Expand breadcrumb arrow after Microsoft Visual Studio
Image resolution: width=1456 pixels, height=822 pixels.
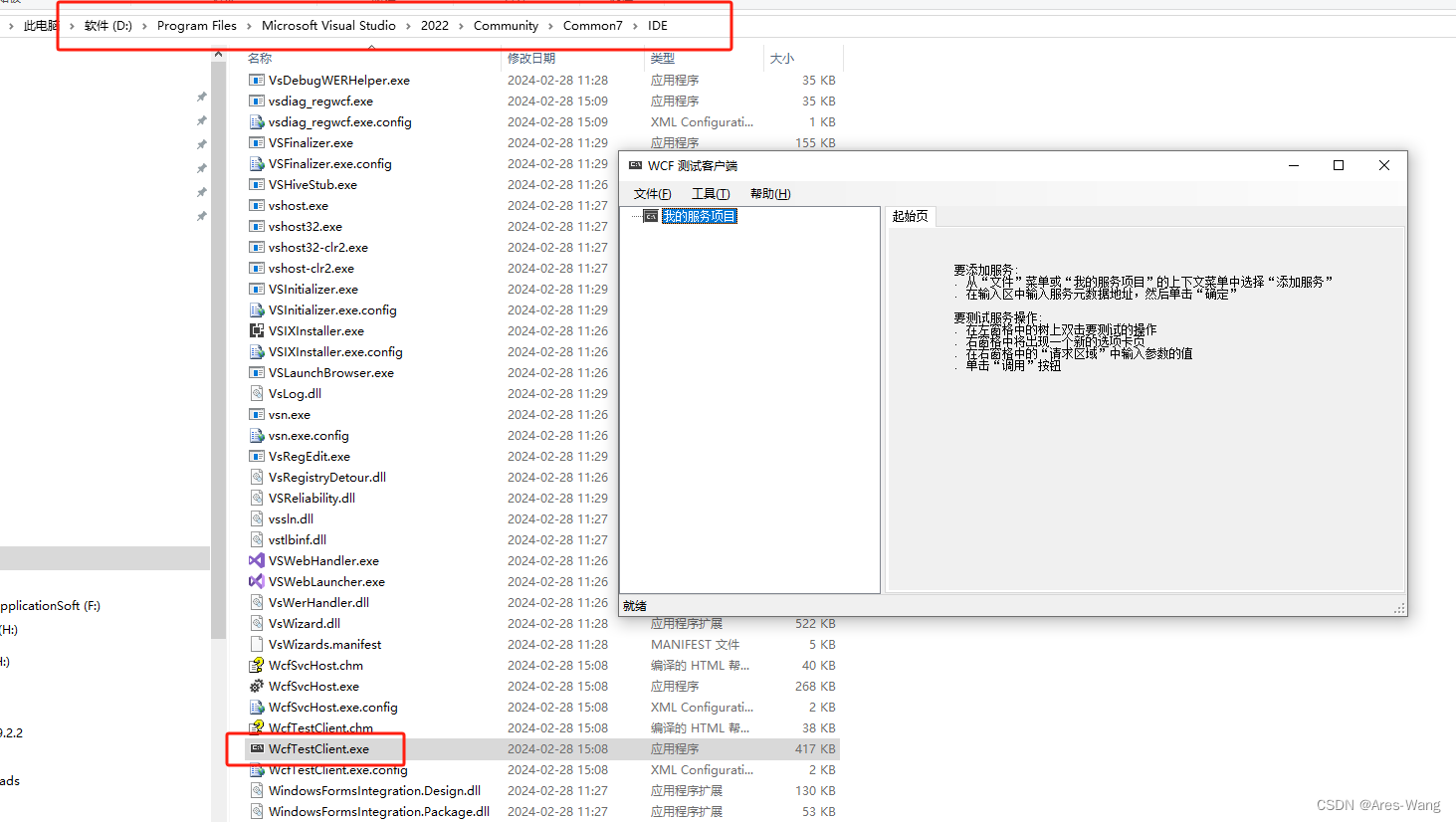[408, 26]
